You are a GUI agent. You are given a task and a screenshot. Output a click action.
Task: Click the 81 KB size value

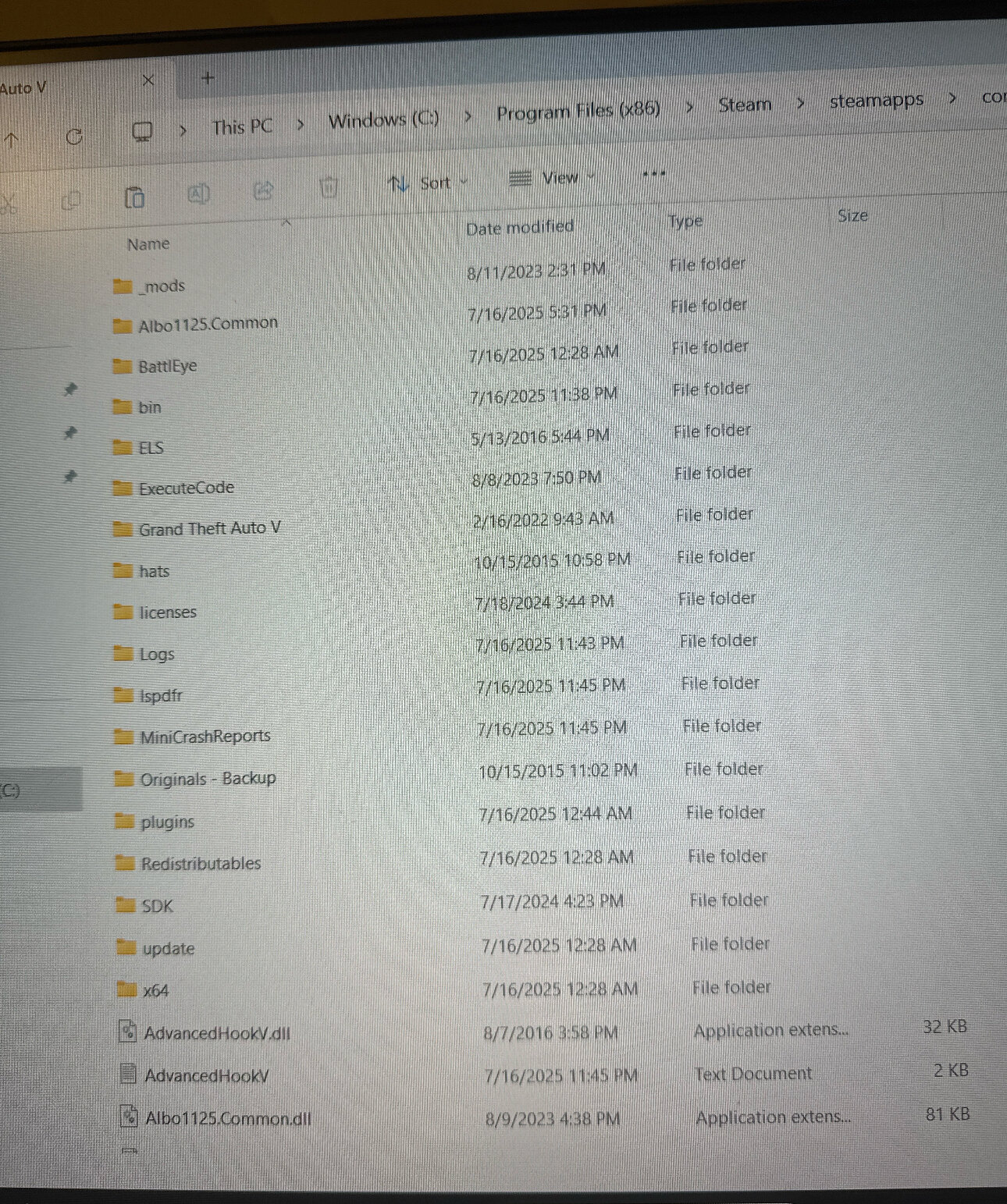pyautogui.click(x=948, y=1113)
